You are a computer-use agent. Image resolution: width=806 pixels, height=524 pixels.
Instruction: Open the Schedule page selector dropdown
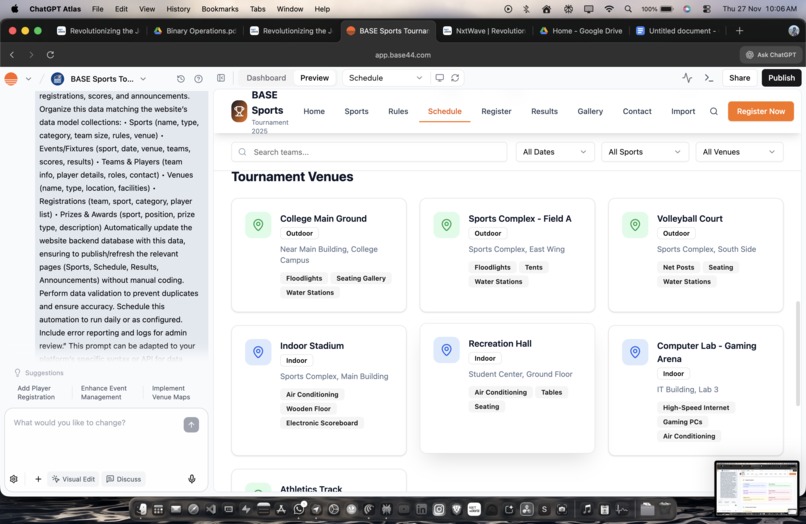[x=385, y=78]
